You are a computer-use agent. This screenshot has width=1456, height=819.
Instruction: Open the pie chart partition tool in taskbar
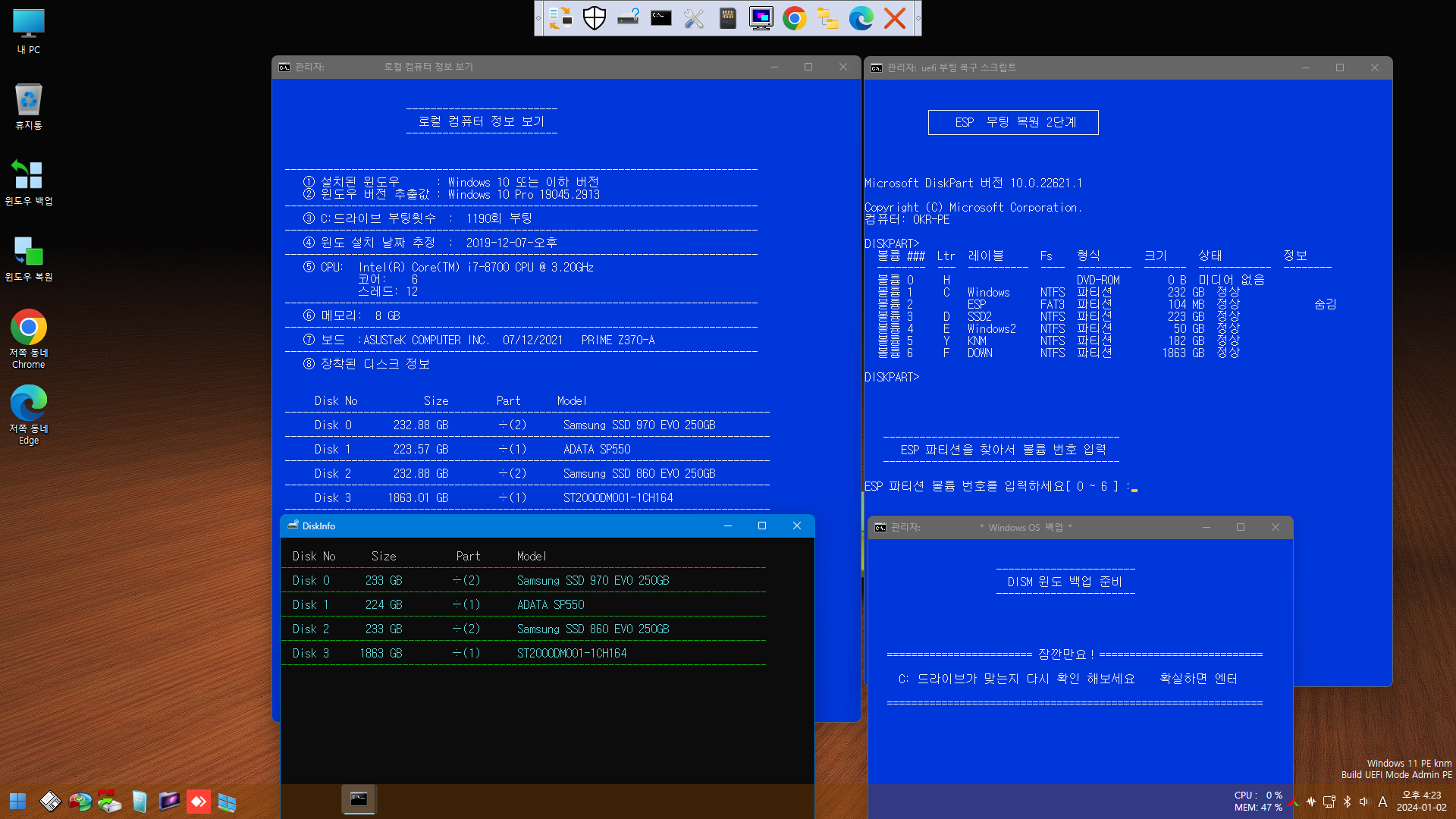80,802
